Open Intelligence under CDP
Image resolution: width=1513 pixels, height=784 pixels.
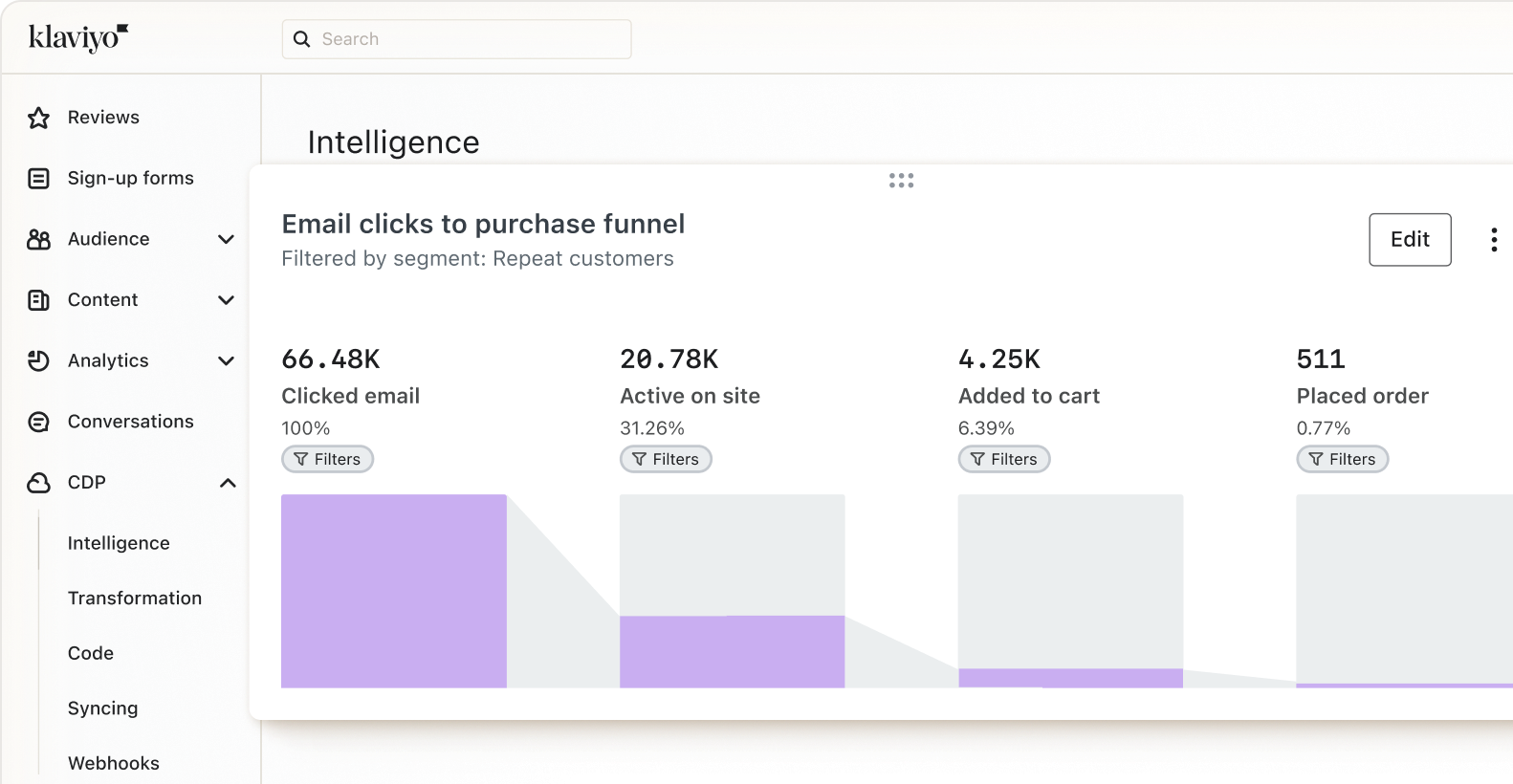119,543
